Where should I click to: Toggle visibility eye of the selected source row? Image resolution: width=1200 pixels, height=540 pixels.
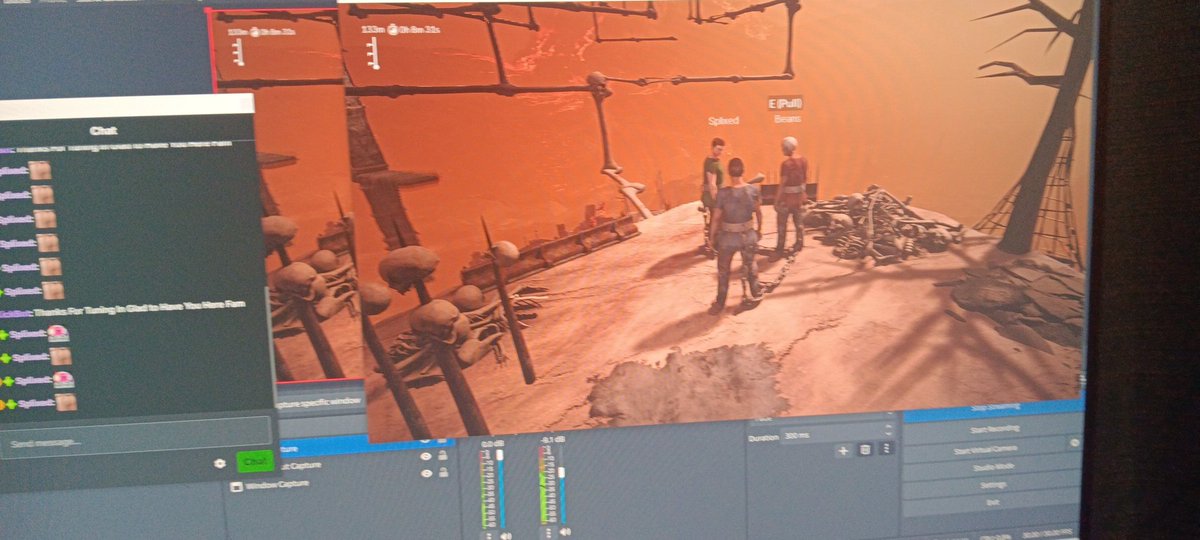[426, 440]
